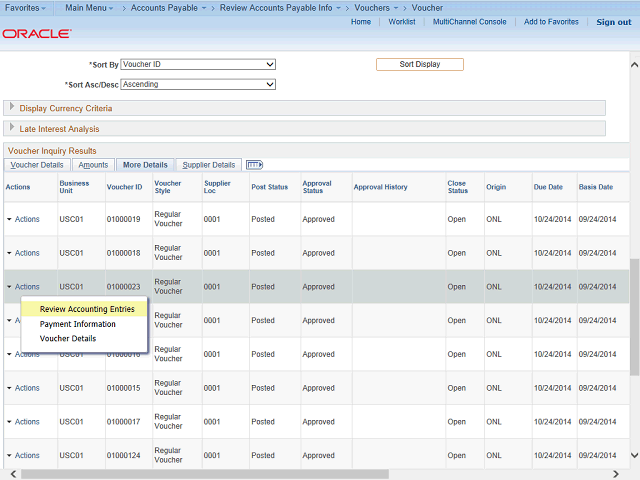The width and height of the screenshot is (640, 480).
Task: Click the Show All Columns icon
Action: coord(253,165)
